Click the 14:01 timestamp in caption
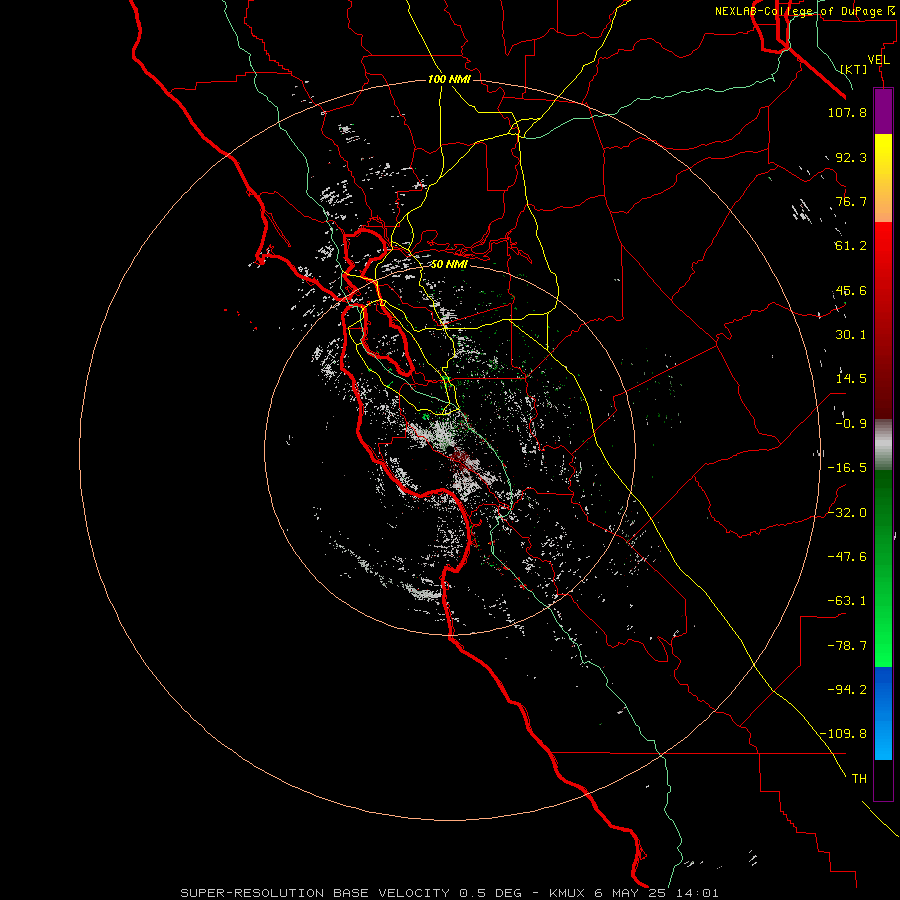 (695, 893)
